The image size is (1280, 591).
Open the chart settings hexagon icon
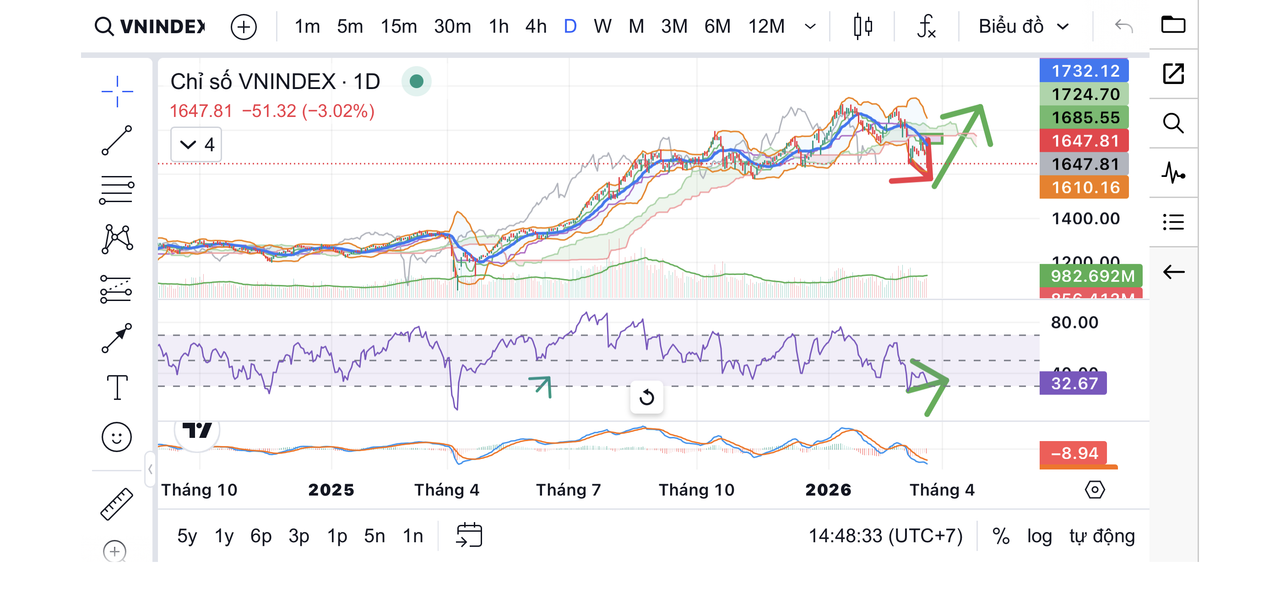tap(1095, 490)
